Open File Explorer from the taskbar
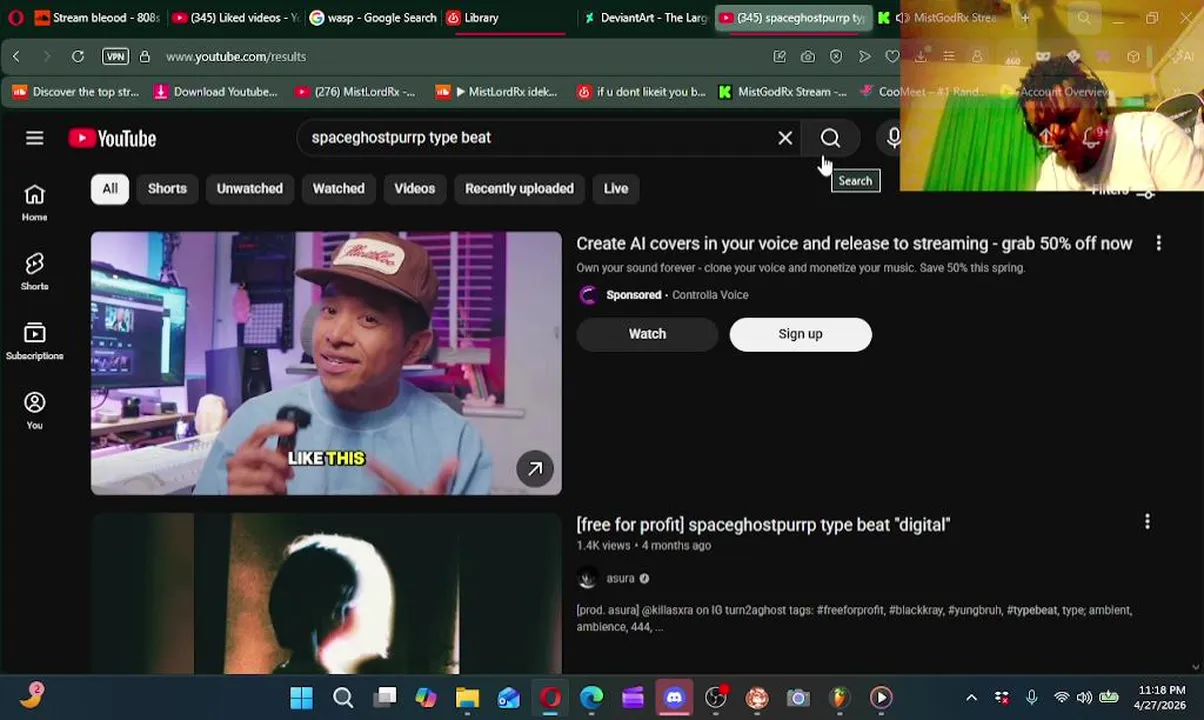Image resolution: width=1204 pixels, height=720 pixels. tap(467, 697)
